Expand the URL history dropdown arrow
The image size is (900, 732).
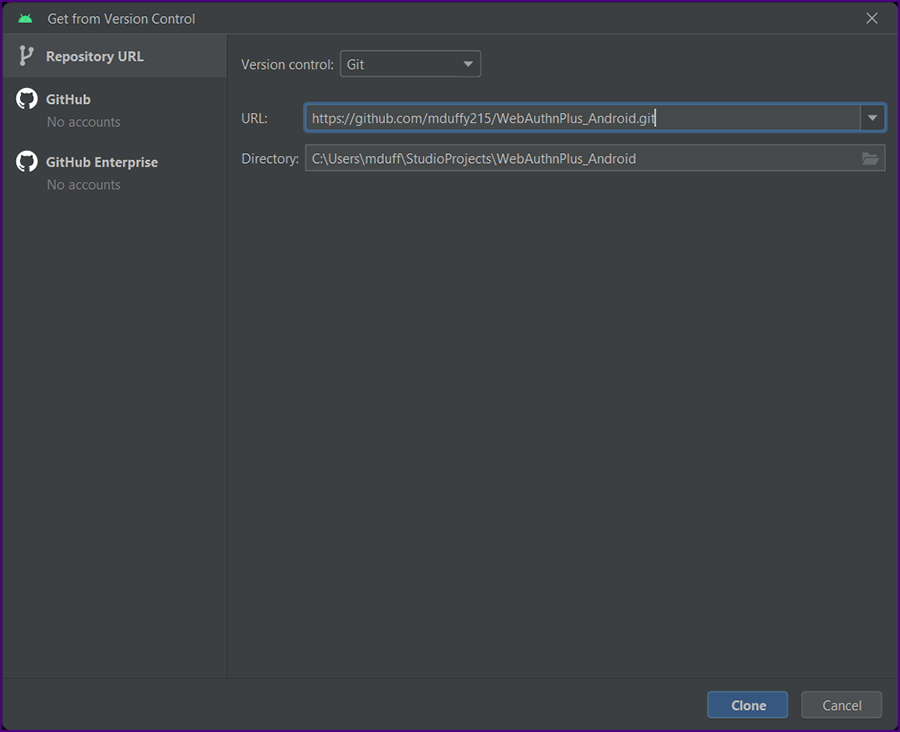coord(872,118)
